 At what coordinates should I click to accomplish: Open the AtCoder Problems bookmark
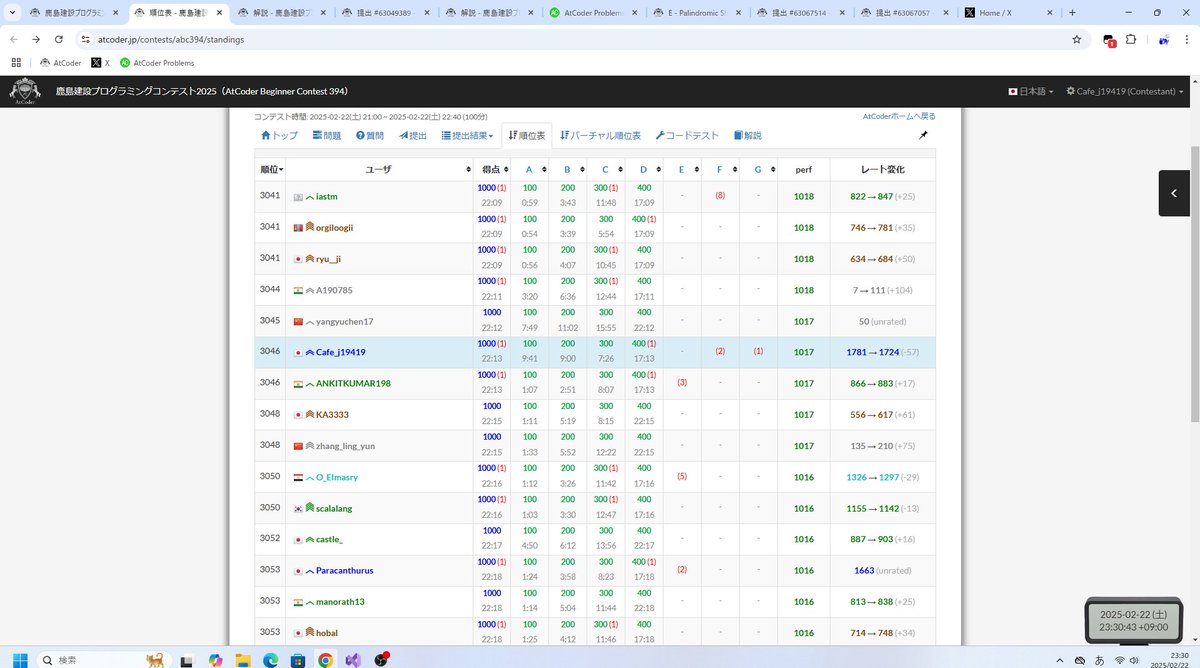tap(157, 62)
